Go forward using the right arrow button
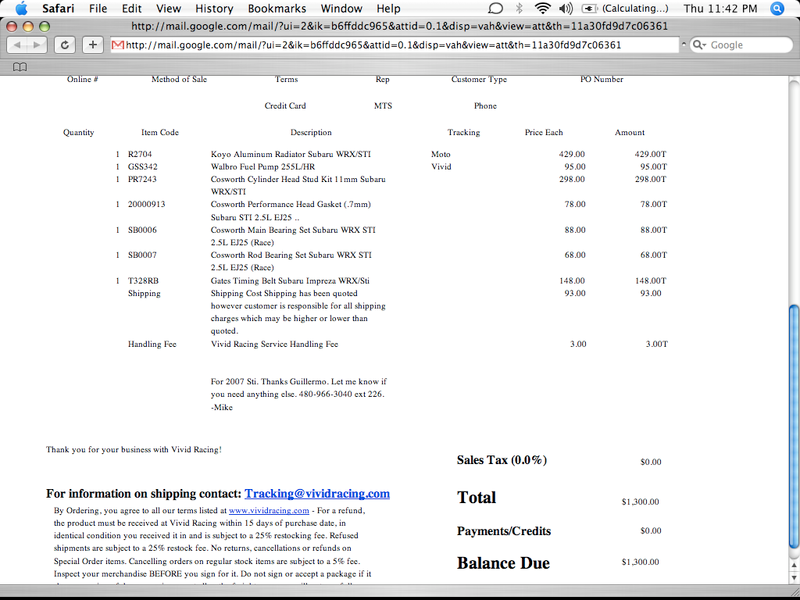 (37, 45)
